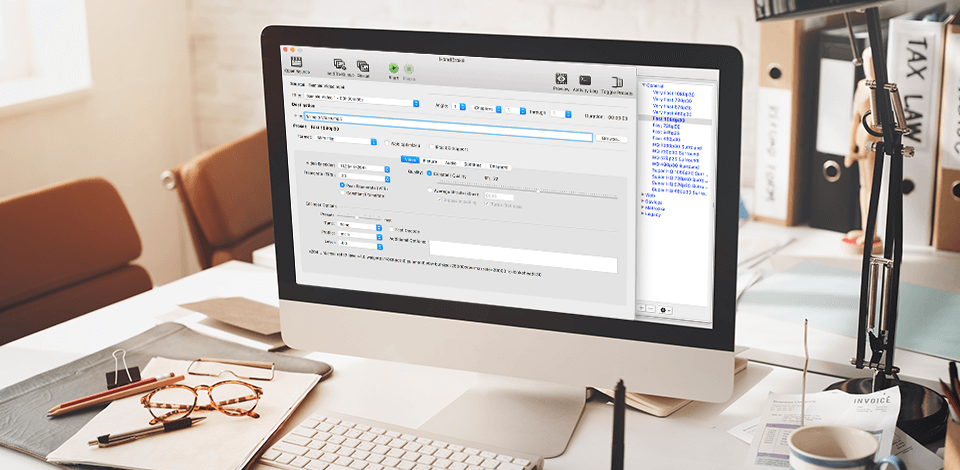Open the Title dropdown
This screenshot has width=960, height=470.
[362, 101]
